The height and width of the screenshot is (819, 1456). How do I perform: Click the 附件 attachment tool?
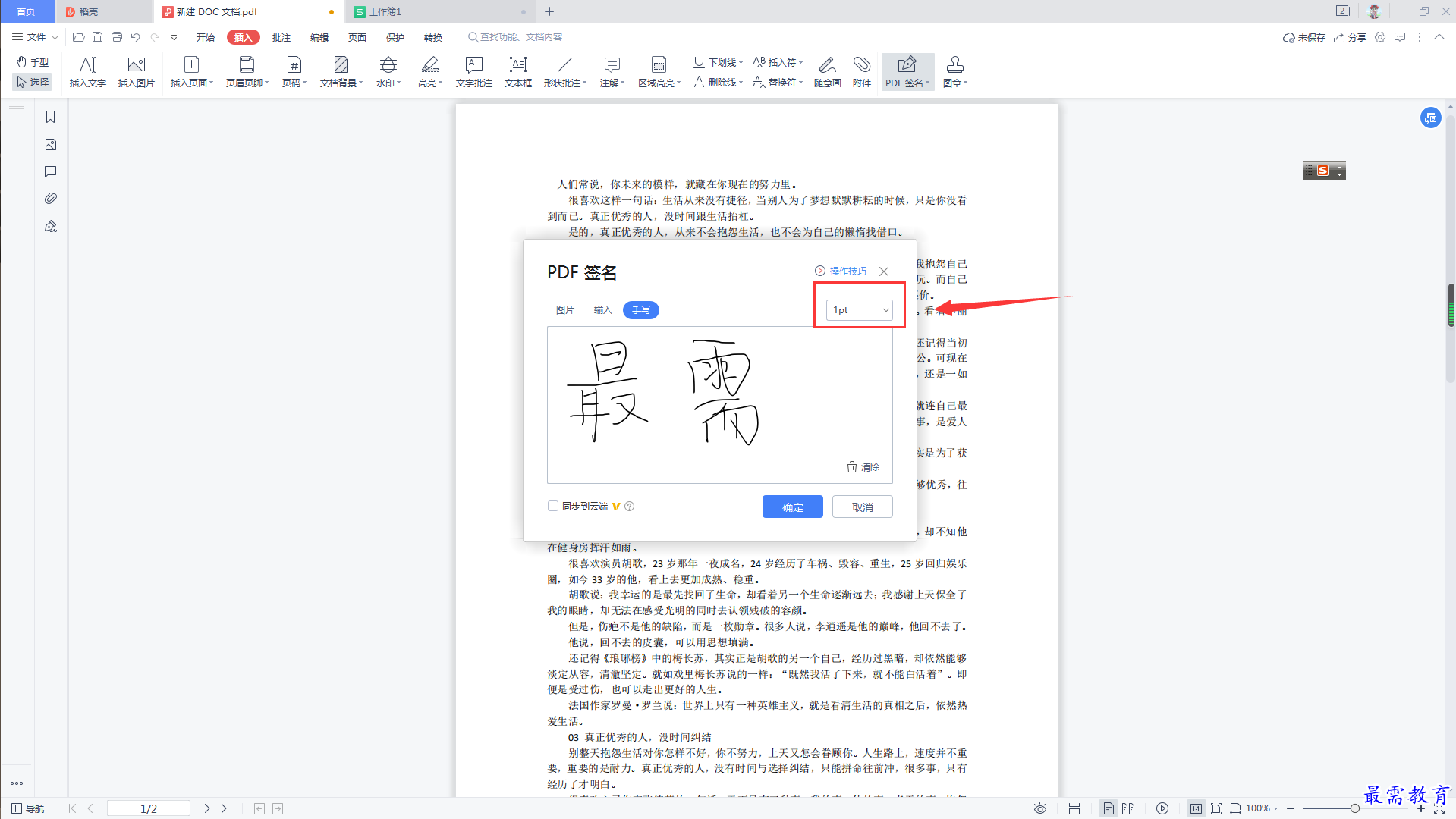click(x=862, y=72)
